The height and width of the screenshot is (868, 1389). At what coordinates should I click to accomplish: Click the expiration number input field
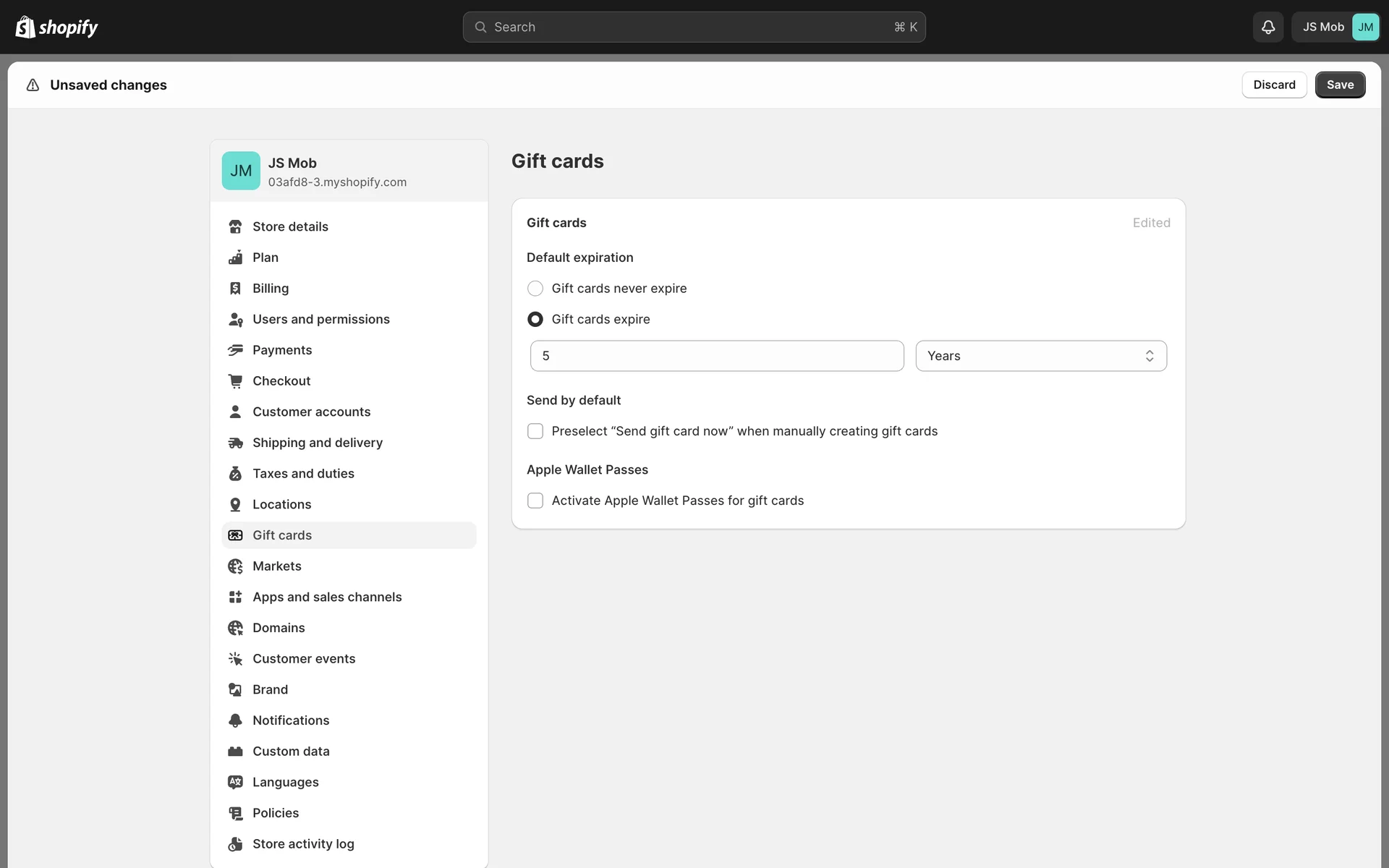[716, 356]
